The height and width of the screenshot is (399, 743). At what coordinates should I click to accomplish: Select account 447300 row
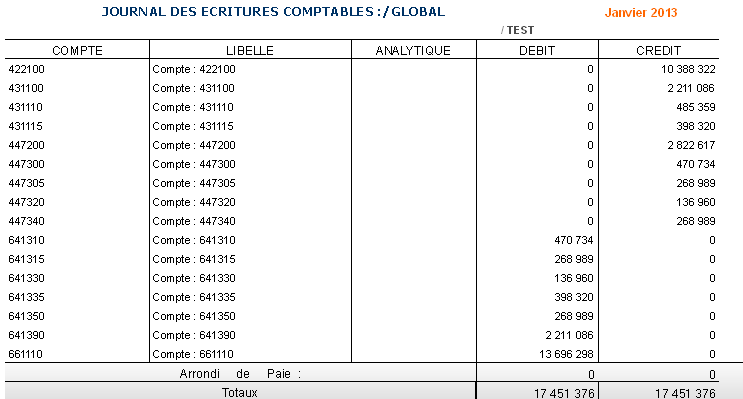[362, 164]
